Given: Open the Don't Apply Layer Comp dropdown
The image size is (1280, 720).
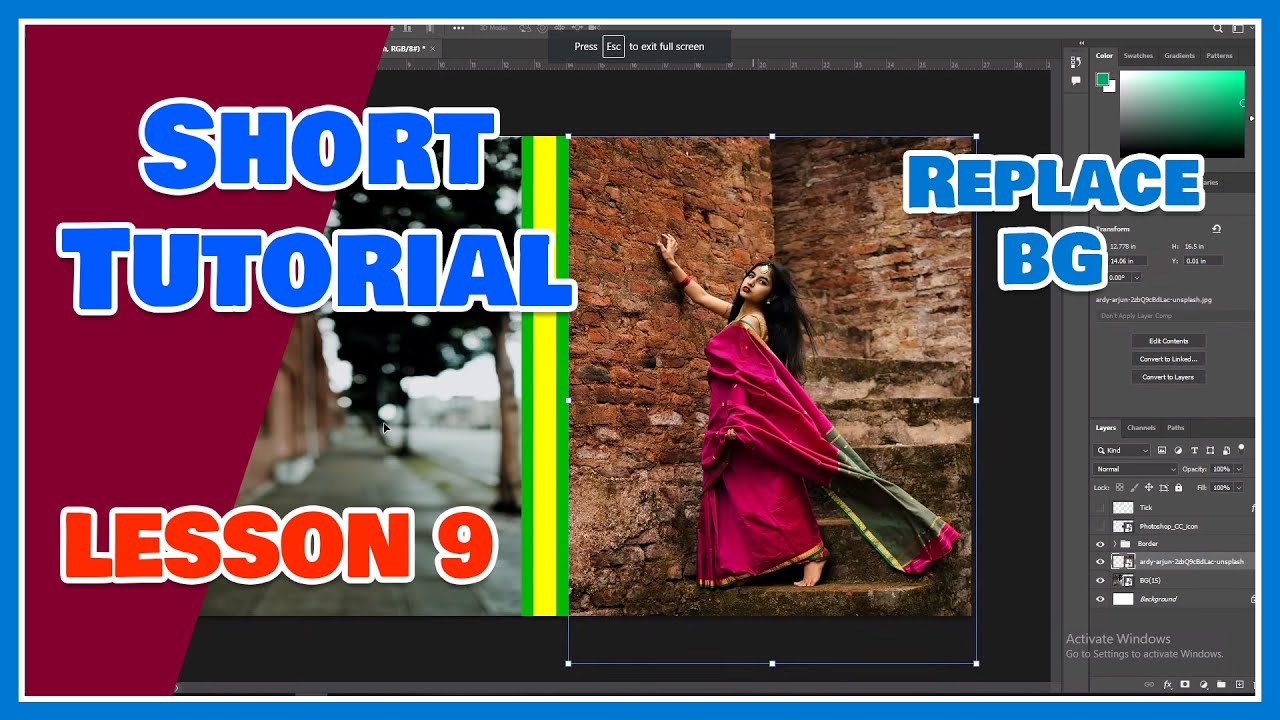Looking at the screenshot, I should click(1173, 316).
